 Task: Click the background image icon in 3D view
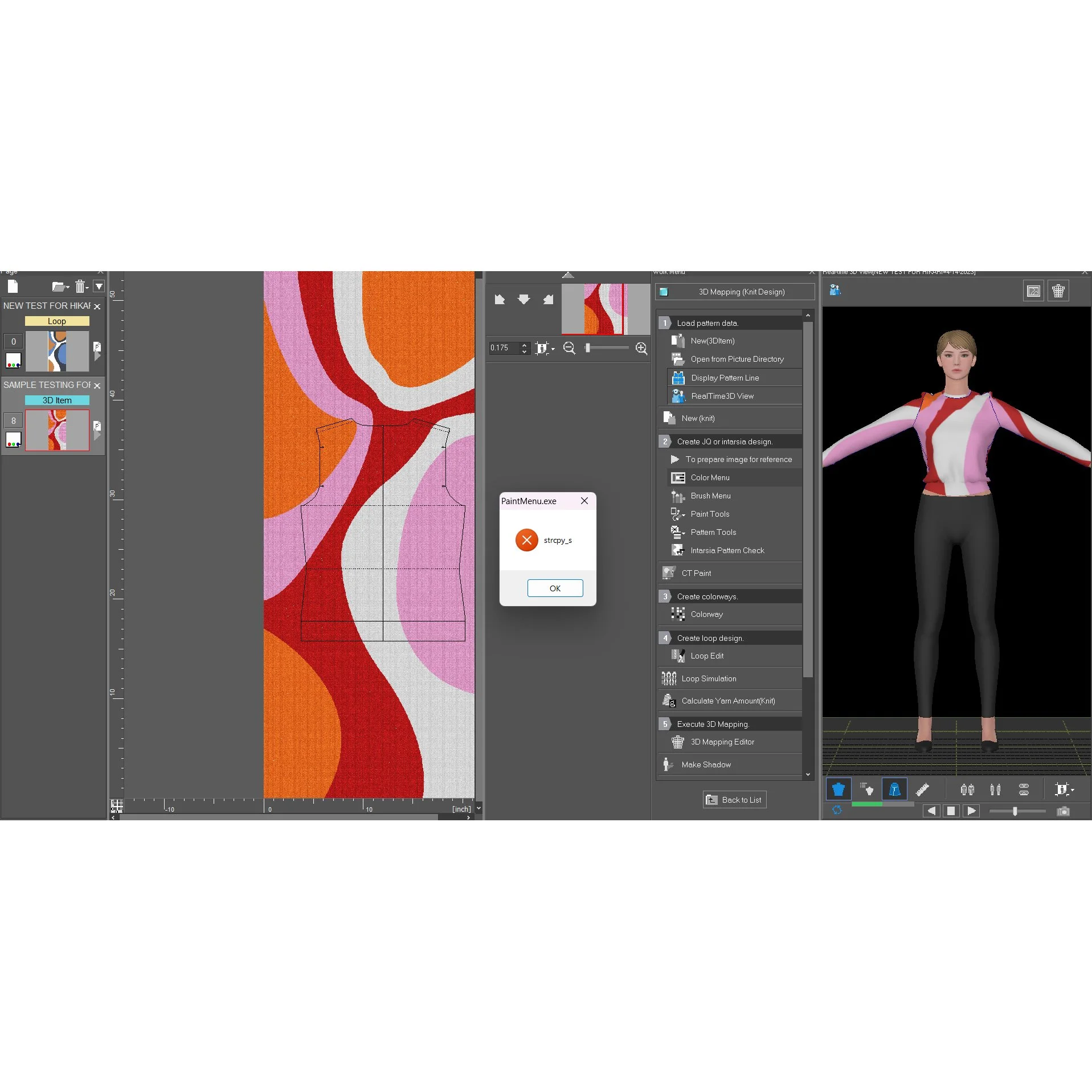click(1033, 291)
